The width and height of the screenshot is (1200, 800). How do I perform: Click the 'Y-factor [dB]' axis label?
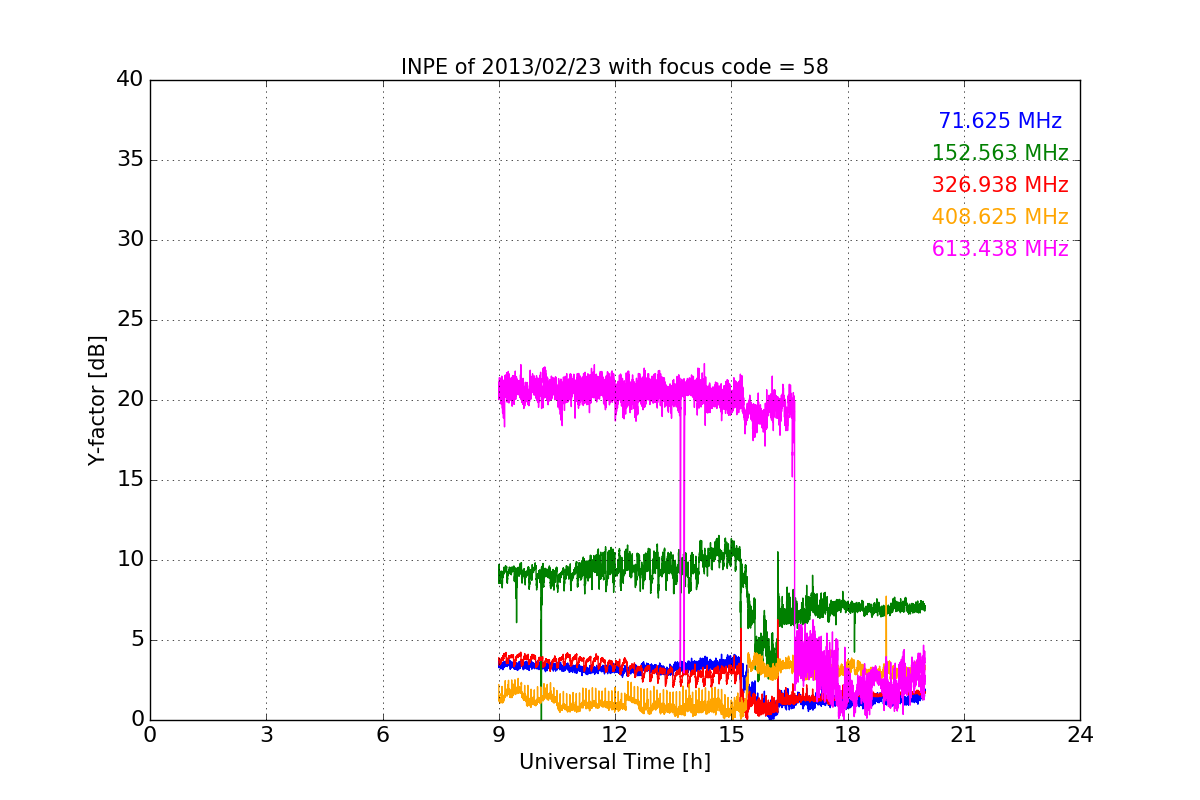click(x=97, y=400)
